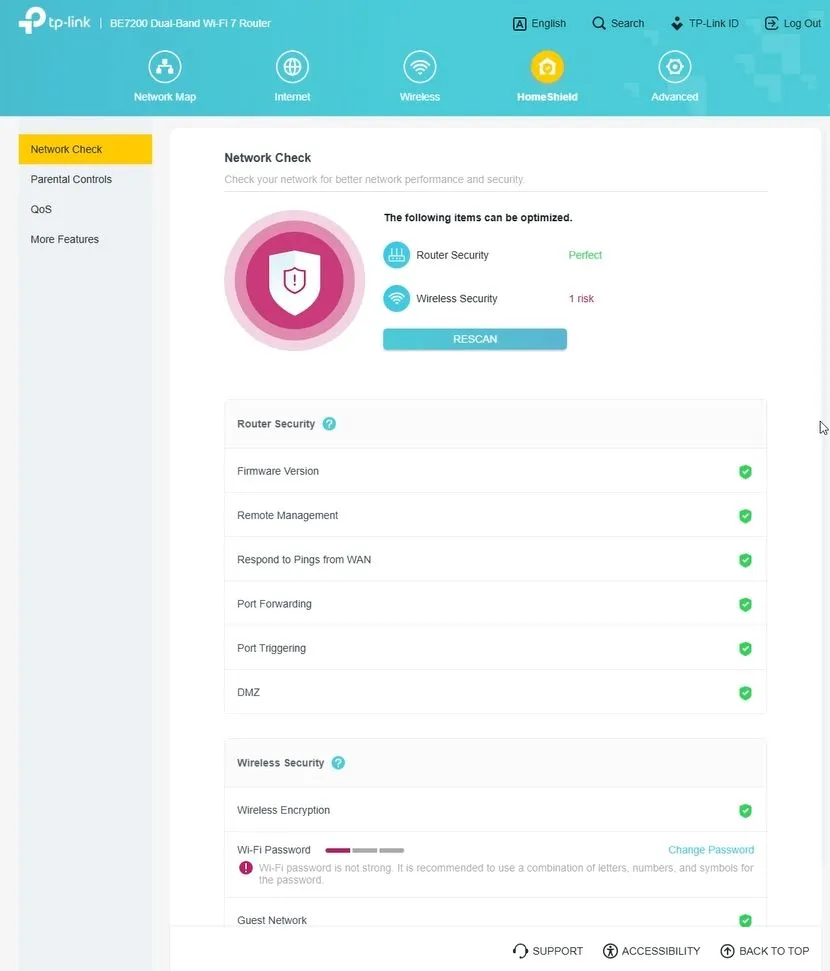Open the English language selector

pos(539,23)
